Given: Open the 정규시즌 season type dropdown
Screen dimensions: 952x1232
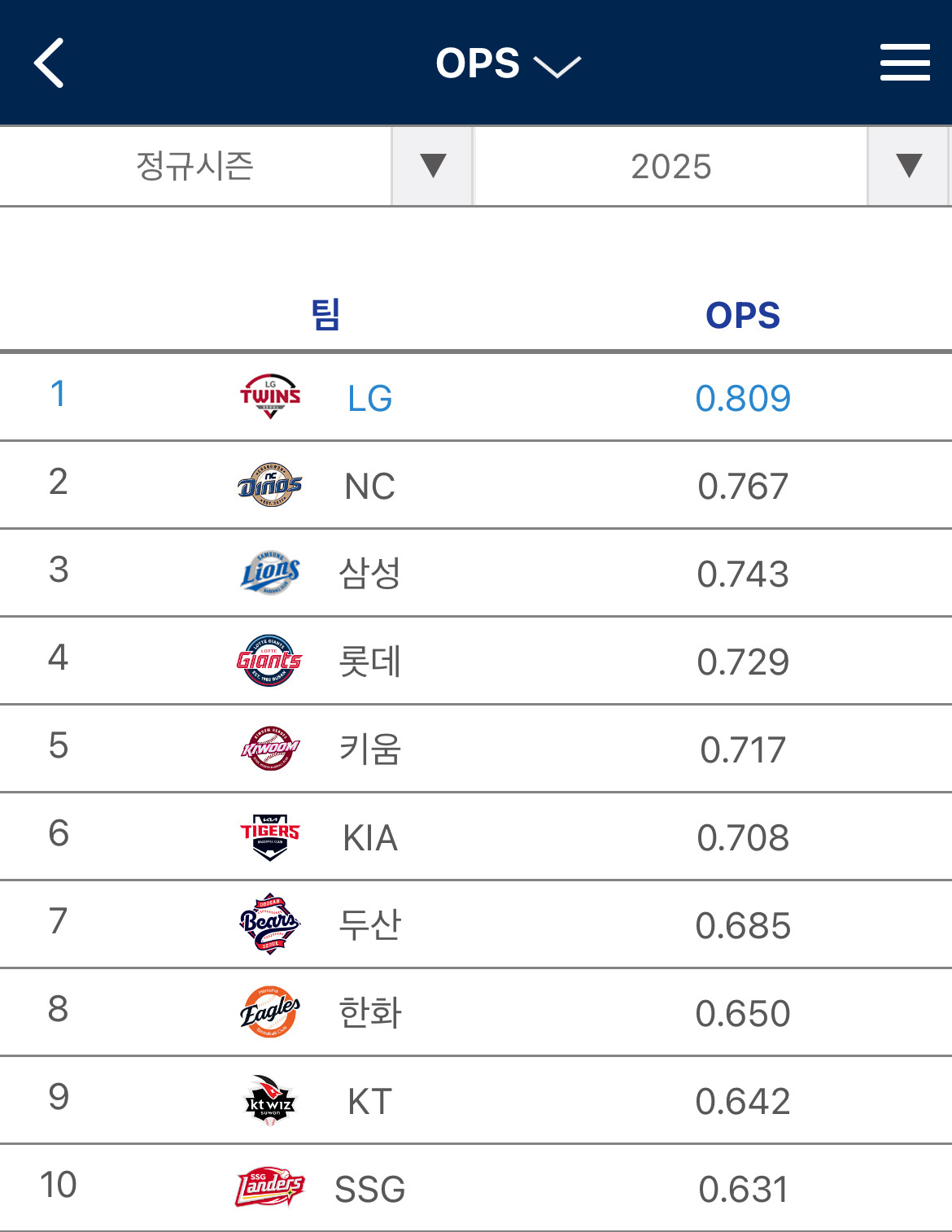Looking at the screenshot, I should click(236, 166).
